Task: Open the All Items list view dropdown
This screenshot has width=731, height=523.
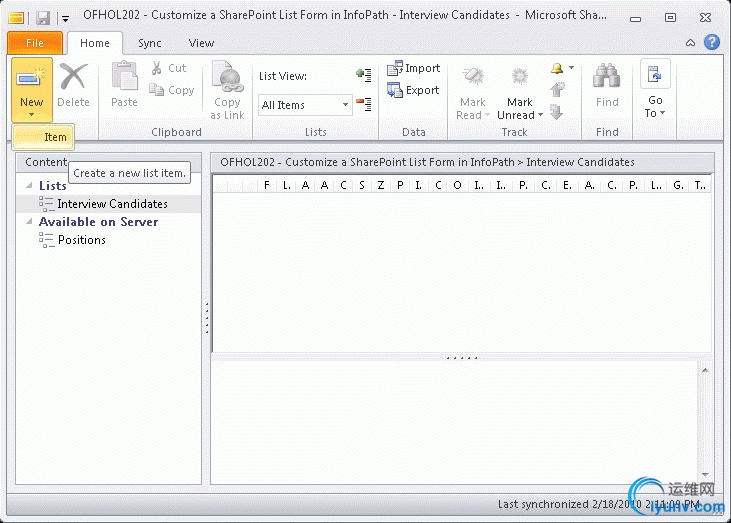Action: tap(345, 104)
